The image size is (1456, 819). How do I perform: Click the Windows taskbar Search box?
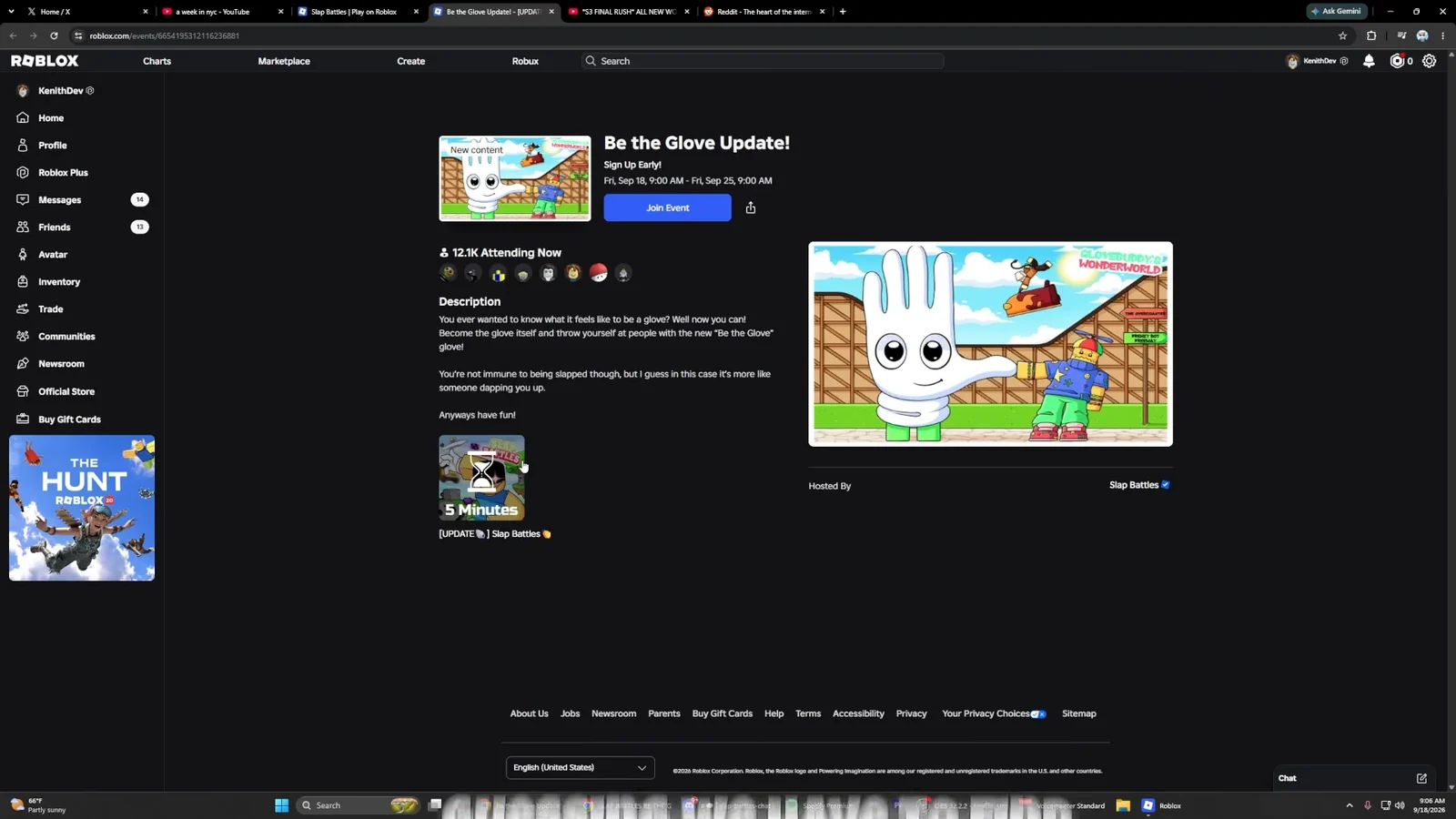click(358, 805)
